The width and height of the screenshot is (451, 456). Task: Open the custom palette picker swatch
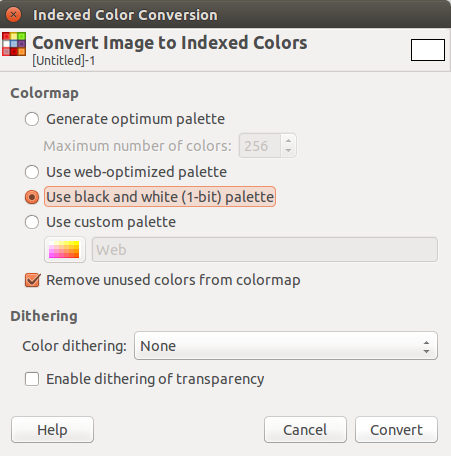[x=65, y=250]
